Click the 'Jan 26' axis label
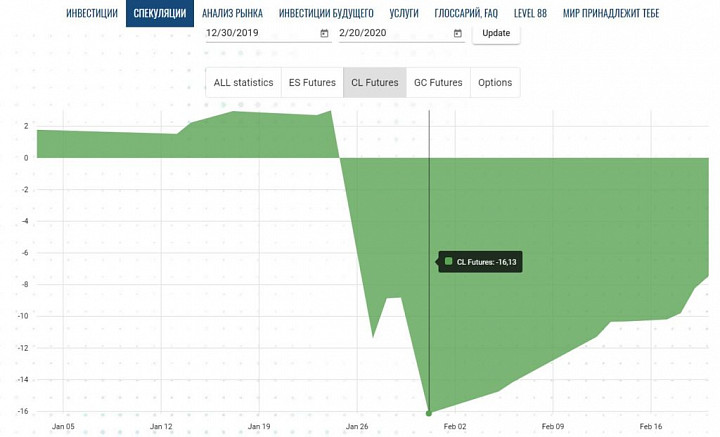The height and width of the screenshot is (437, 720). pyautogui.click(x=357, y=426)
